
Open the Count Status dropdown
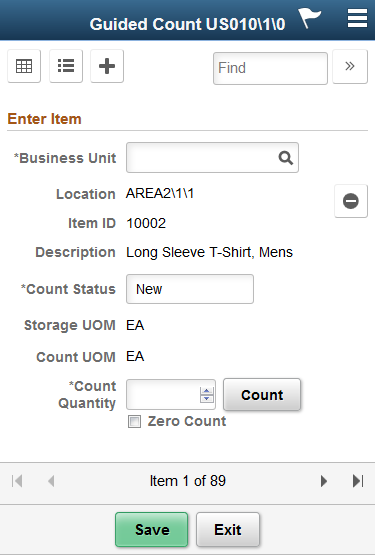[190, 289]
